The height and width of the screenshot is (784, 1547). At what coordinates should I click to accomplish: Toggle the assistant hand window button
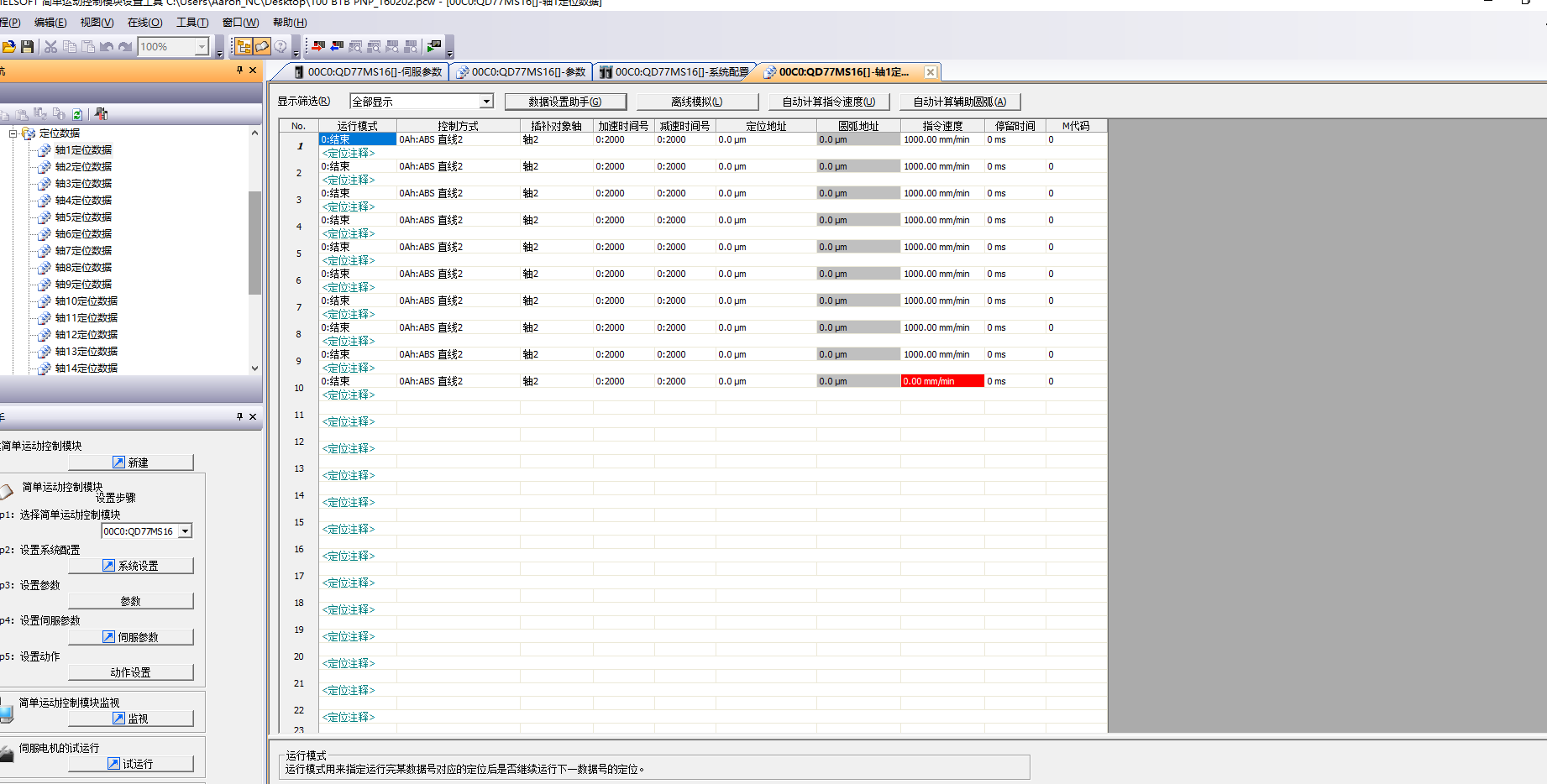[x=262, y=47]
